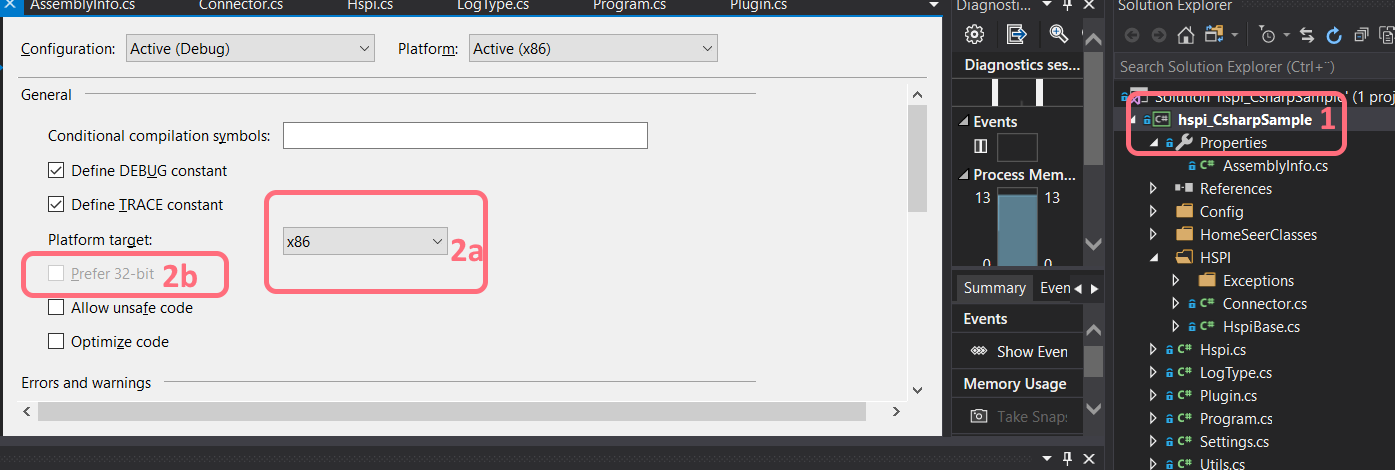Uncheck Define DEBUG constant
Image resolution: width=1395 pixels, height=470 pixels.
tap(56, 171)
